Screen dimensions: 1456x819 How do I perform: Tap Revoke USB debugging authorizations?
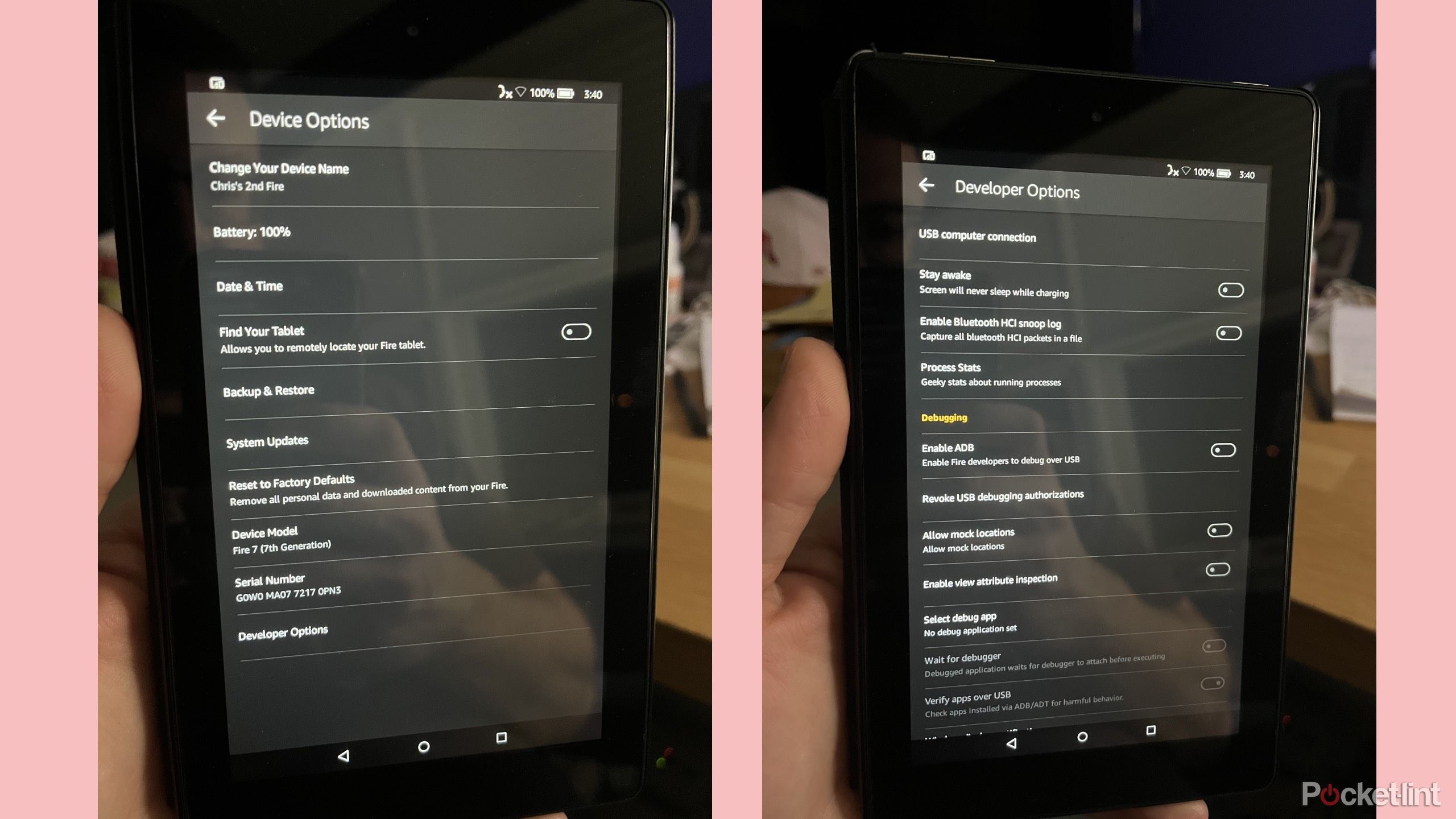(x=1003, y=494)
